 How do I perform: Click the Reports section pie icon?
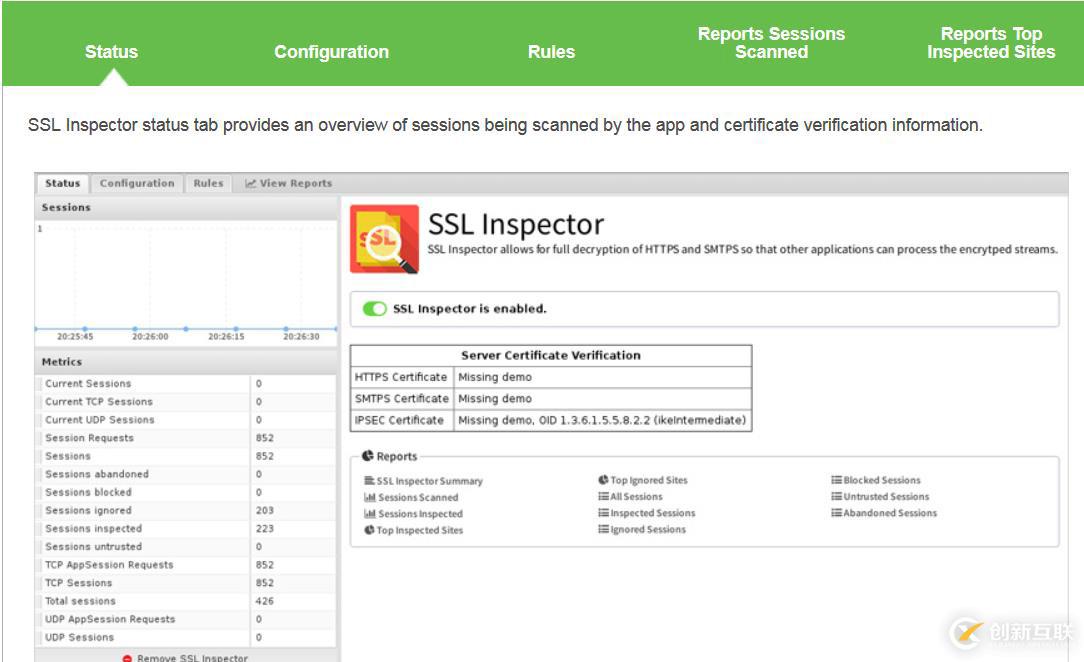[x=368, y=456]
